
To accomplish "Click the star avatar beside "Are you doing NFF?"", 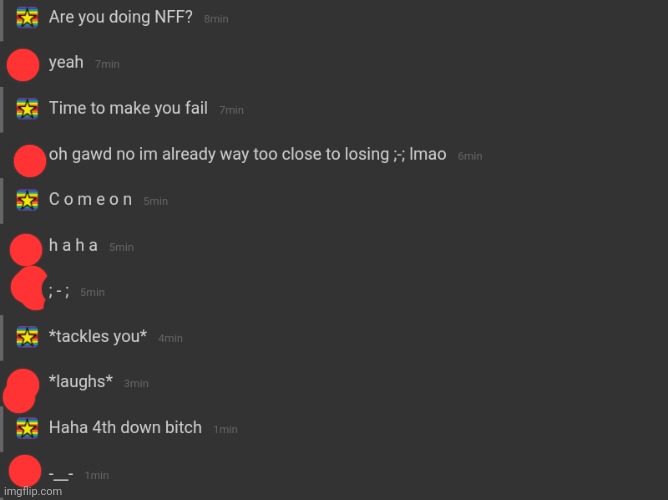I will pos(27,18).
